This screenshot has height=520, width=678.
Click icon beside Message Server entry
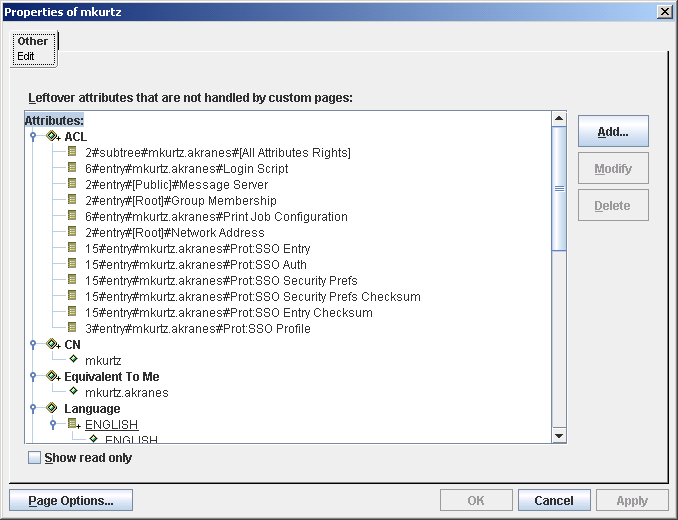[72, 183]
